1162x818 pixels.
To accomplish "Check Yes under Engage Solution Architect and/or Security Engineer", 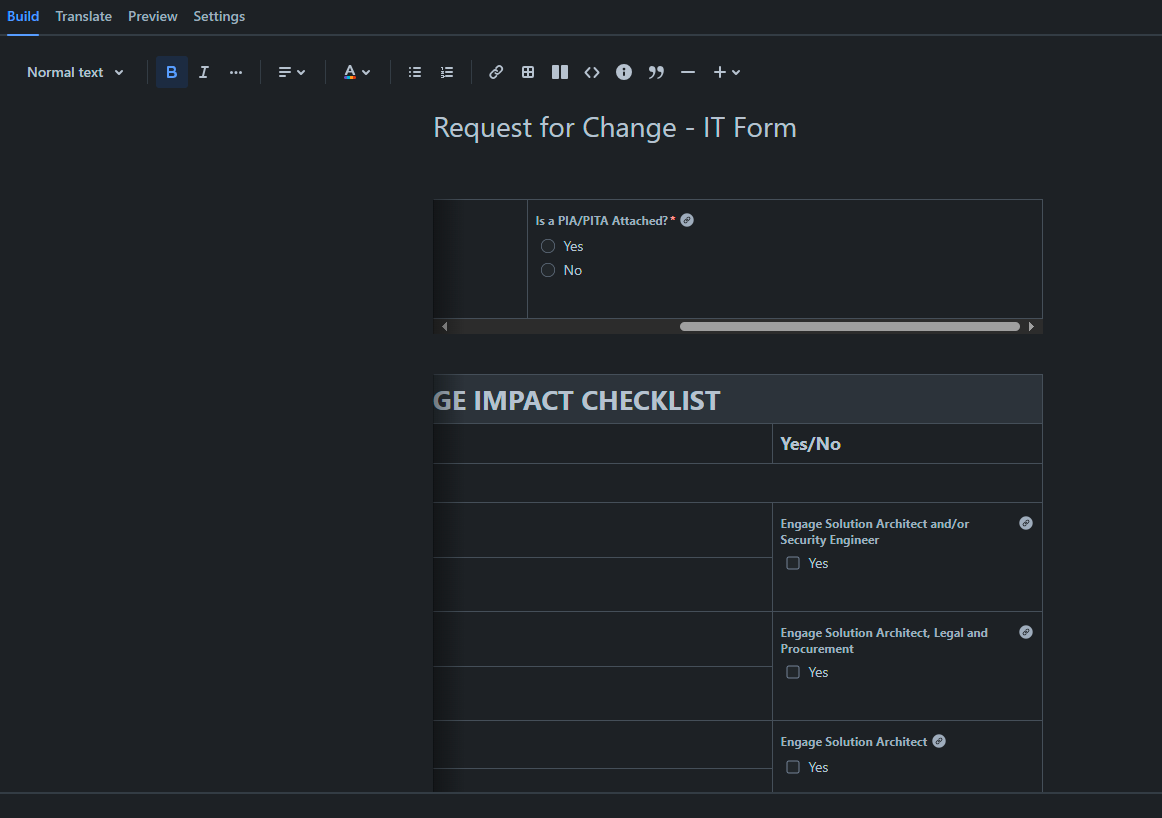I will pyautogui.click(x=793, y=563).
